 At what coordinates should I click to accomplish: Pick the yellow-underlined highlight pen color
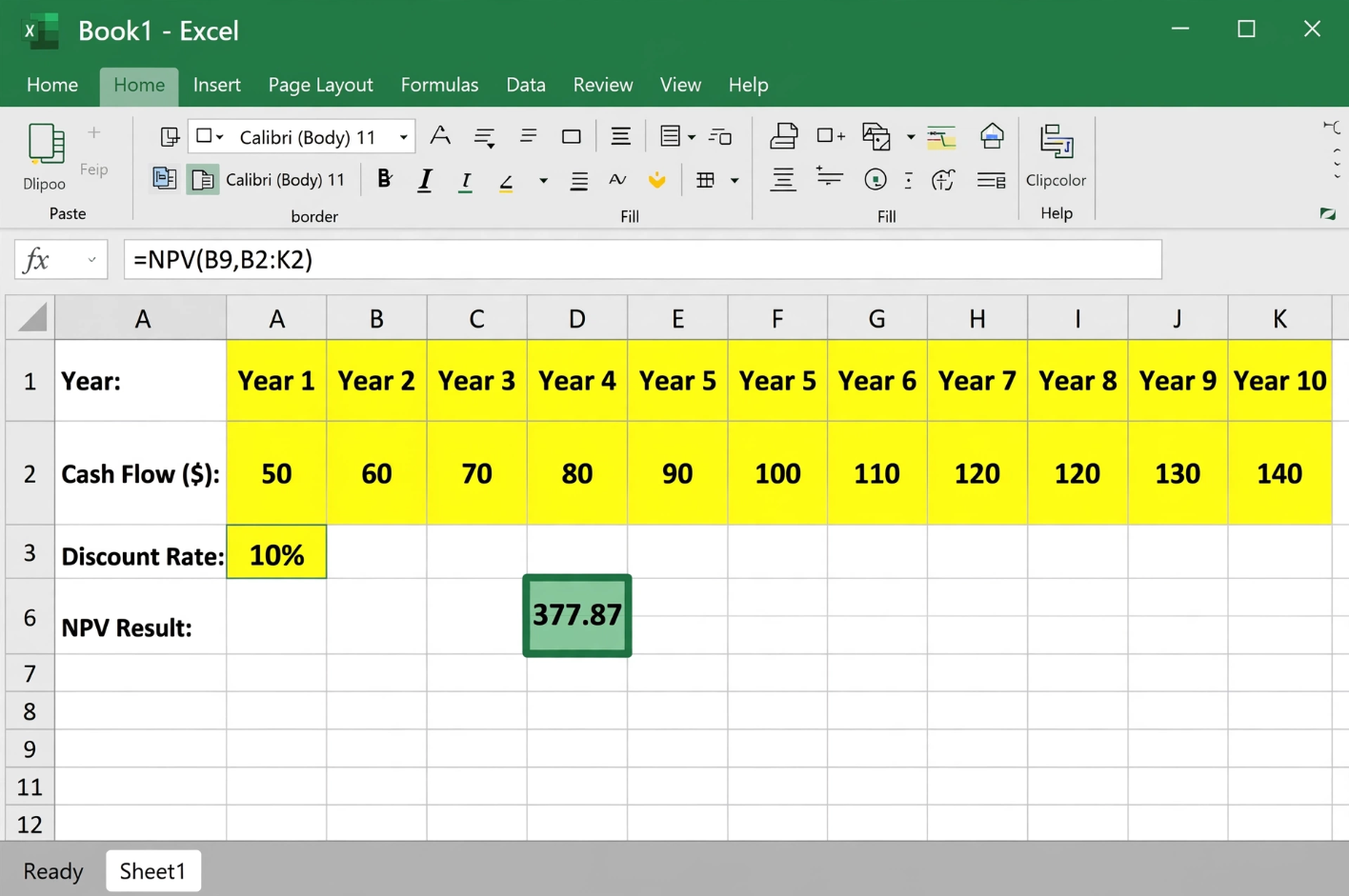point(507,181)
